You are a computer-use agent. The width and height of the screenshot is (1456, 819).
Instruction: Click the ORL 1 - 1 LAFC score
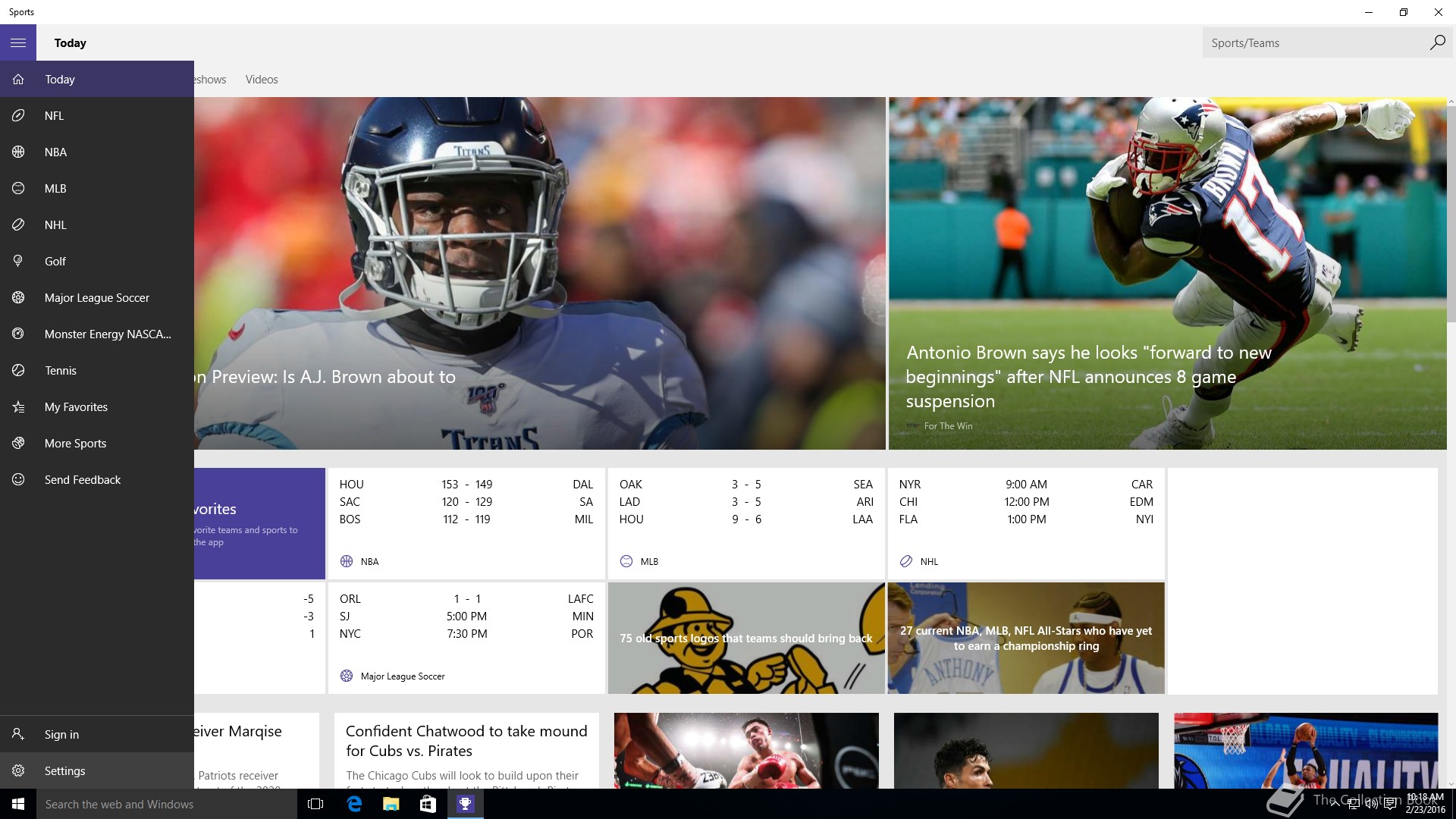click(466, 598)
